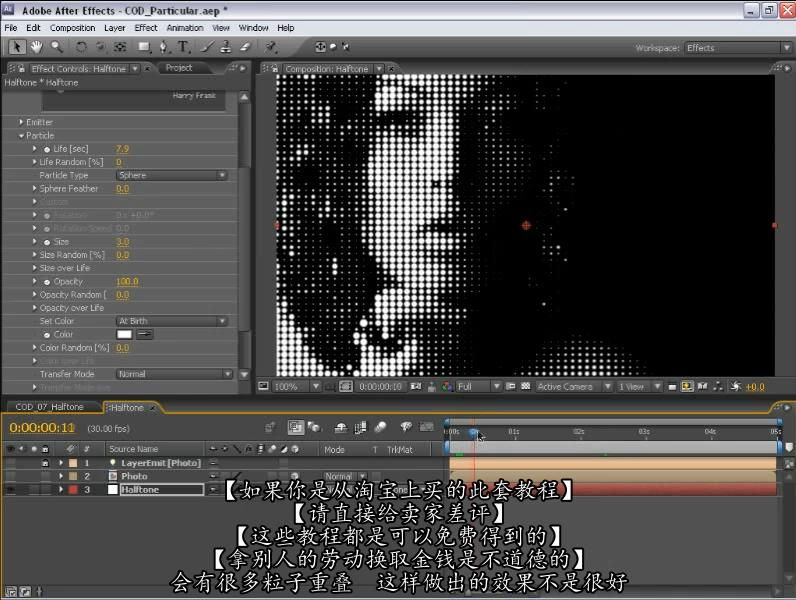Open the 1 View layout dropdown

(639, 387)
